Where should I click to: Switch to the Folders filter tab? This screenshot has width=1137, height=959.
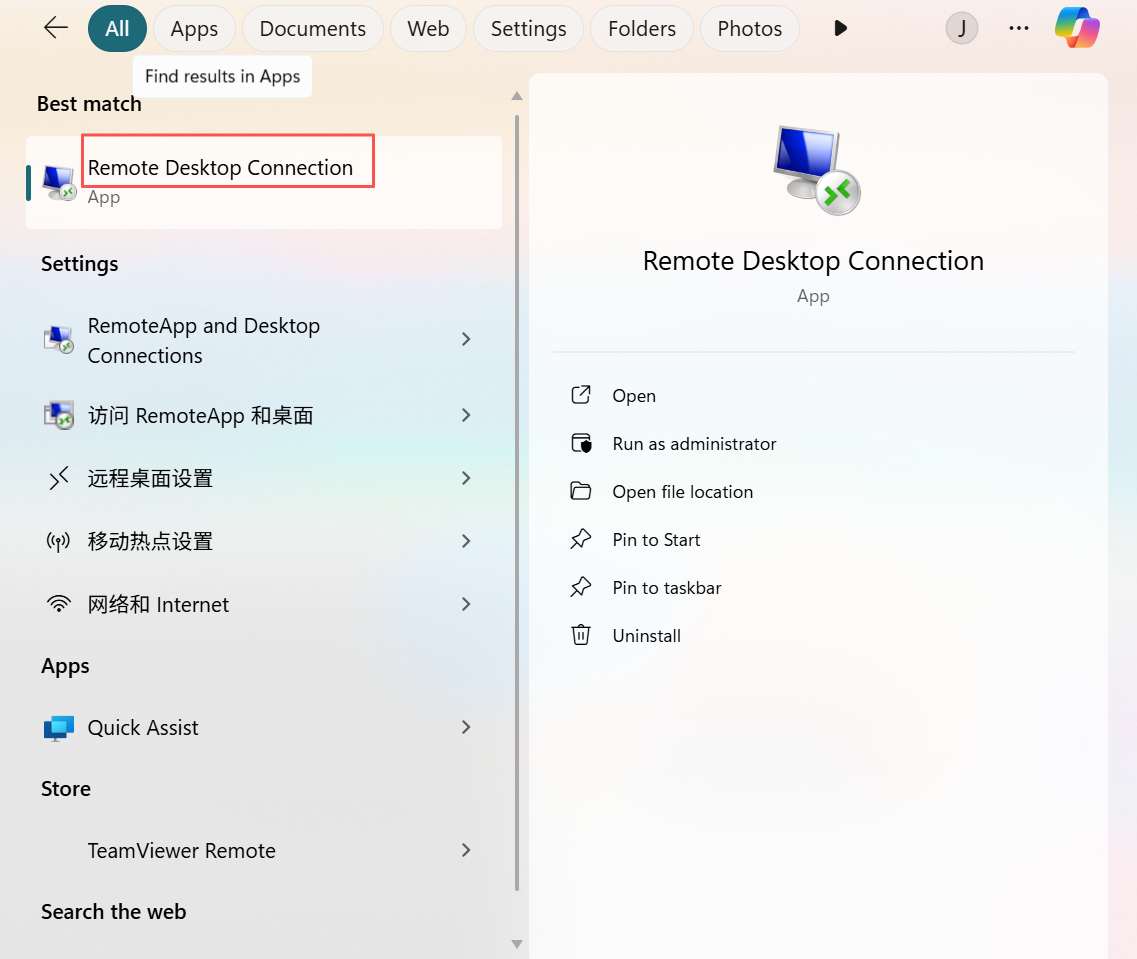tap(642, 28)
